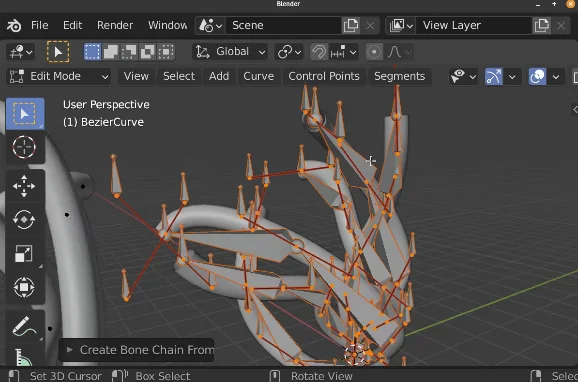Click the User Perspective label

point(106,105)
